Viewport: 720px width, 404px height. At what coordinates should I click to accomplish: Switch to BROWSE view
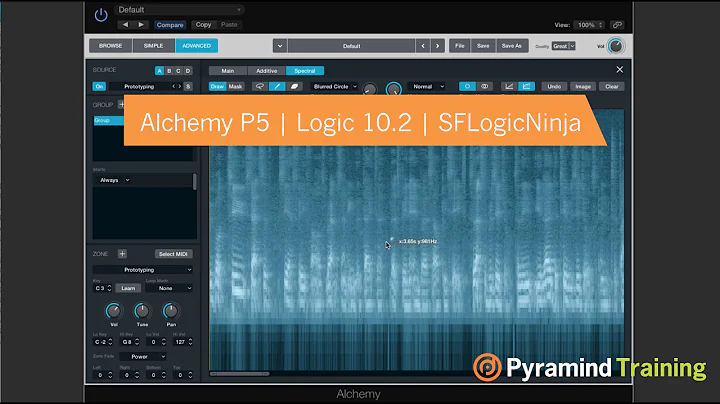click(110, 46)
